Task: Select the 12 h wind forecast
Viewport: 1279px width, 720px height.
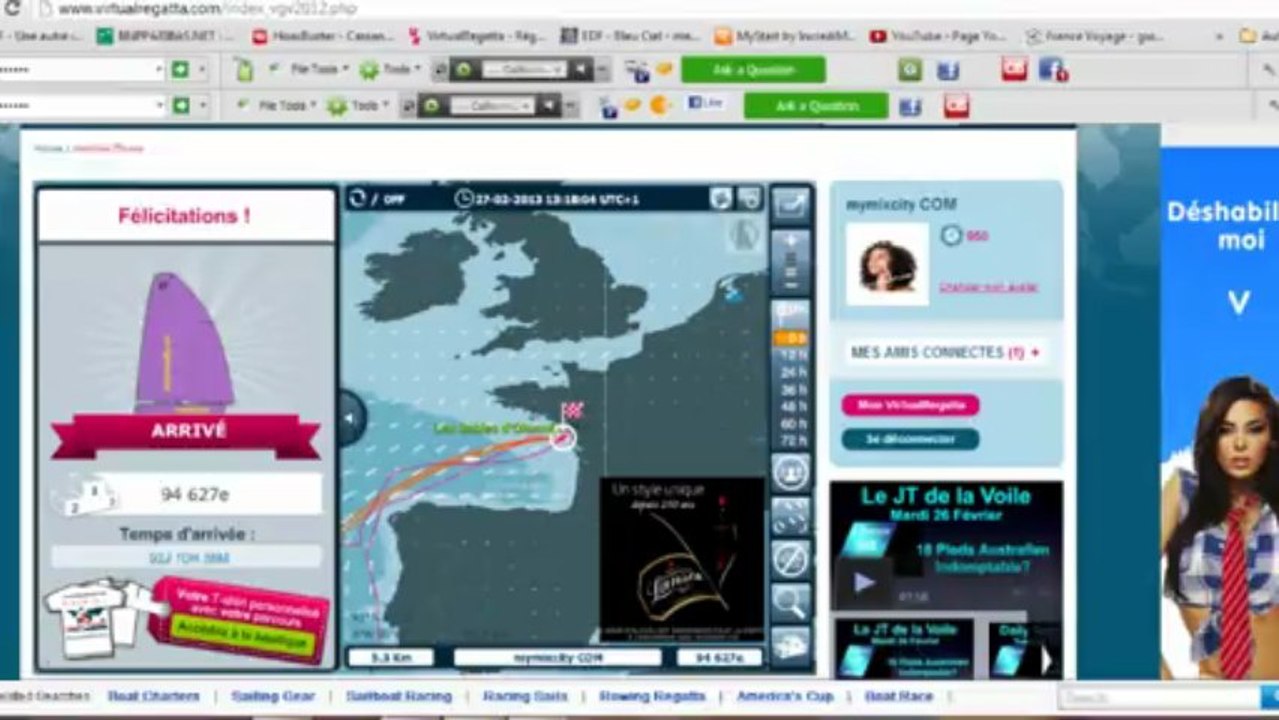Action: (792, 354)
